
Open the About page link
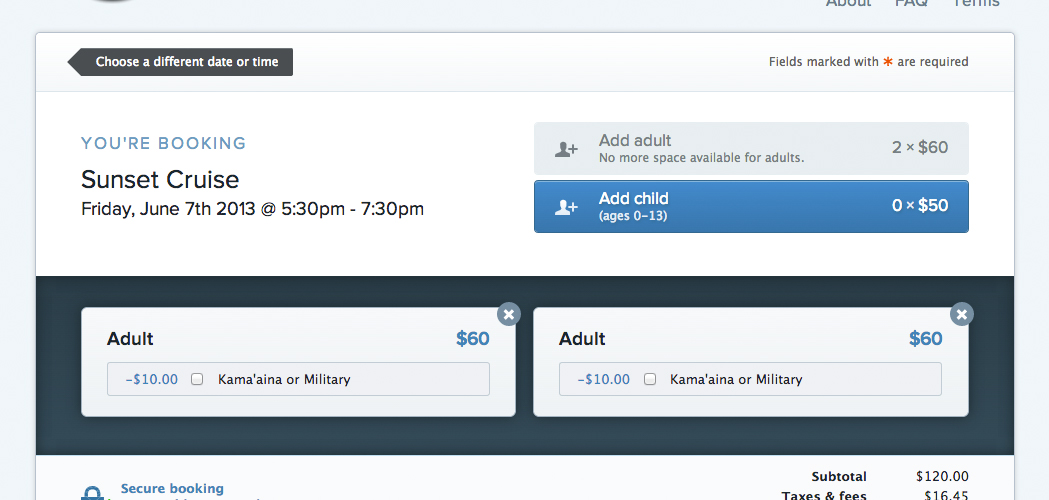pyautogui.click(x=848, y=3)
